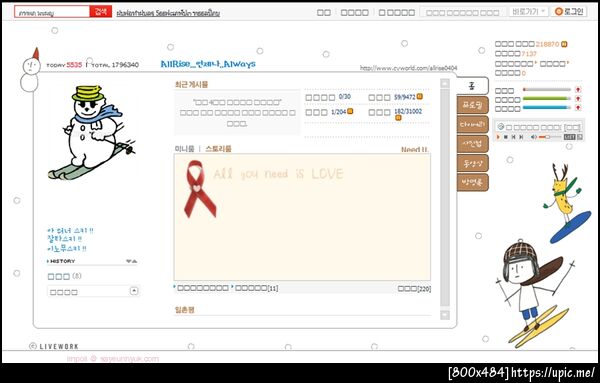600x383 pixels.
Task: Click the scrollbar up arrow in content frame
Action: [x=445, y=83]
